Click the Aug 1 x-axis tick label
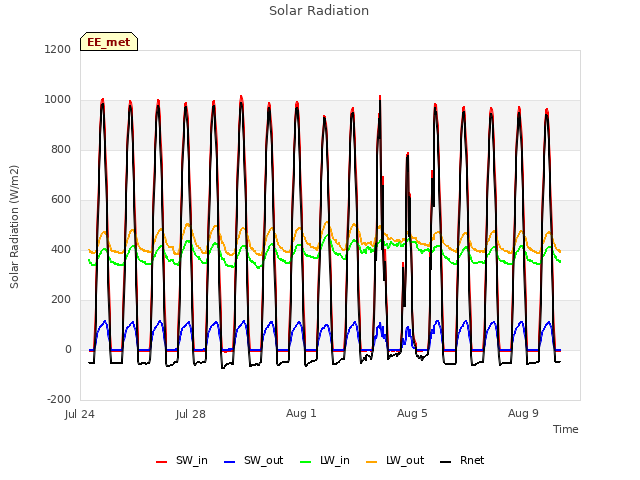The height and width of the screenshot is (480, 640). click(x=301, y=413)
